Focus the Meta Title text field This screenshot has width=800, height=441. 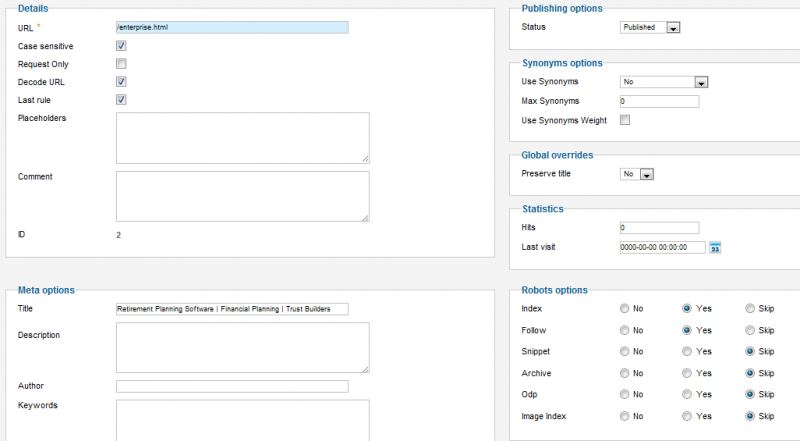[x=232, y=309]
